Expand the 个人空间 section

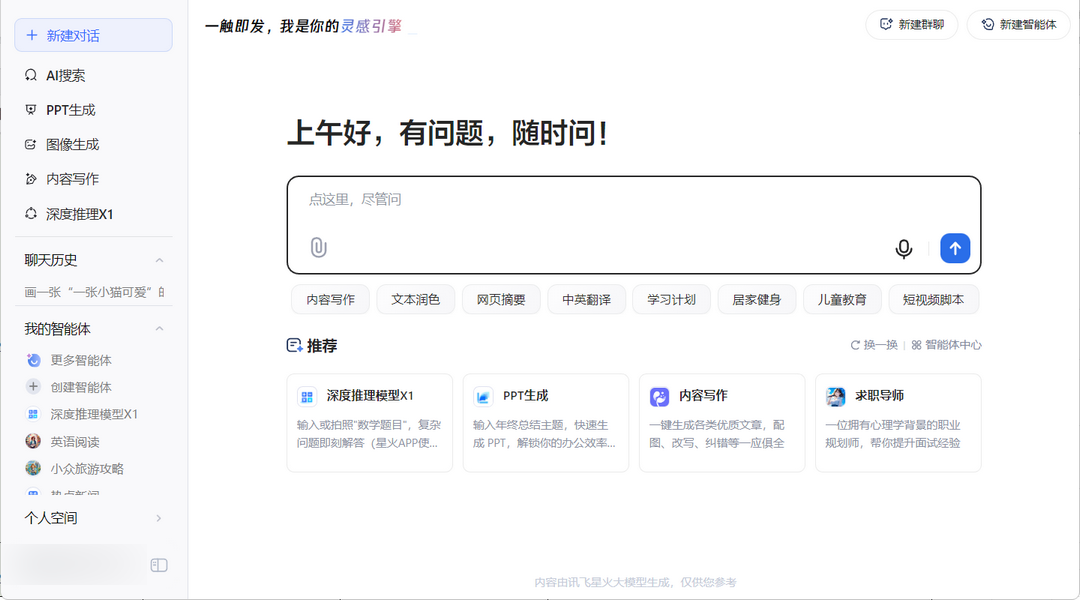[159, 518]
